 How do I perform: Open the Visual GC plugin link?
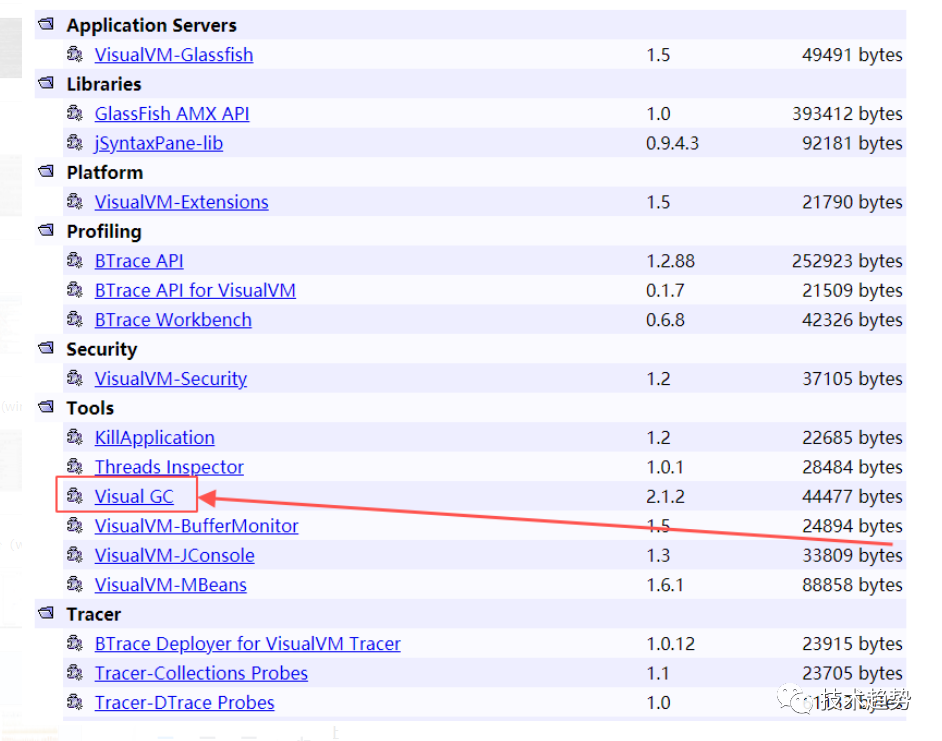[x=134, y=497]
